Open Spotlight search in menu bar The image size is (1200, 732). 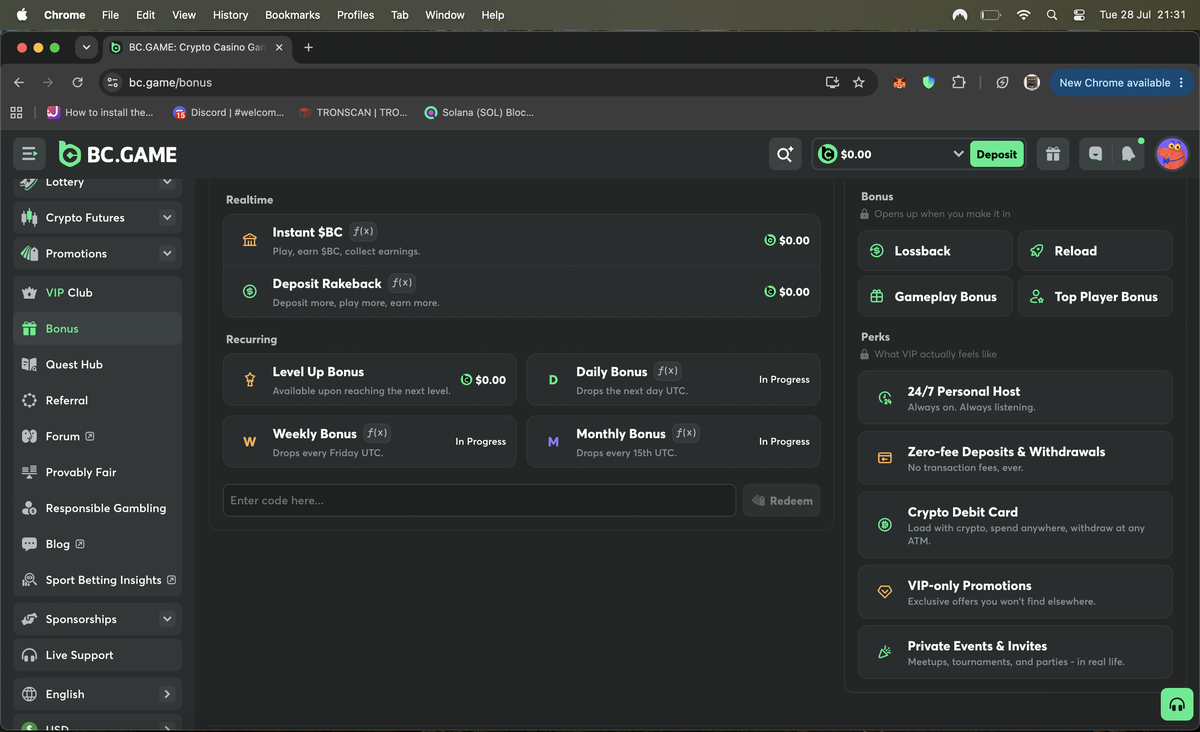(1051, 15)
